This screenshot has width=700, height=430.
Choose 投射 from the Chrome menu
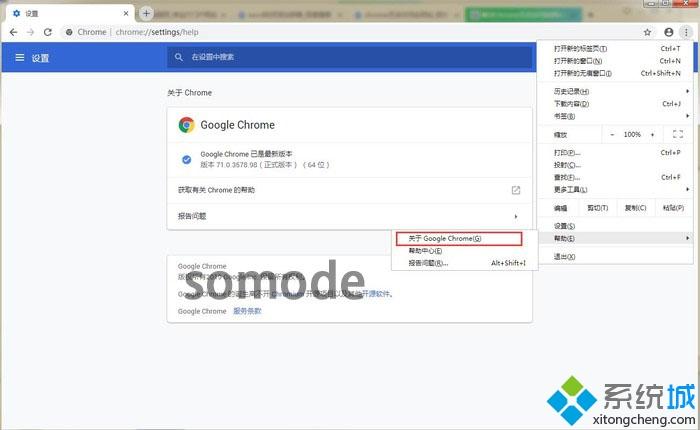pyautogui.click(x=616, y=165)
